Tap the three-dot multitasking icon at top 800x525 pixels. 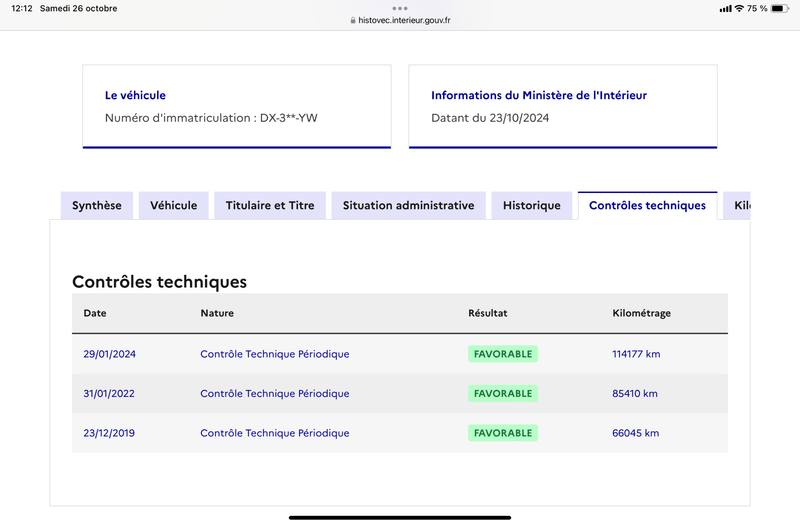click(x=400, y=8)
